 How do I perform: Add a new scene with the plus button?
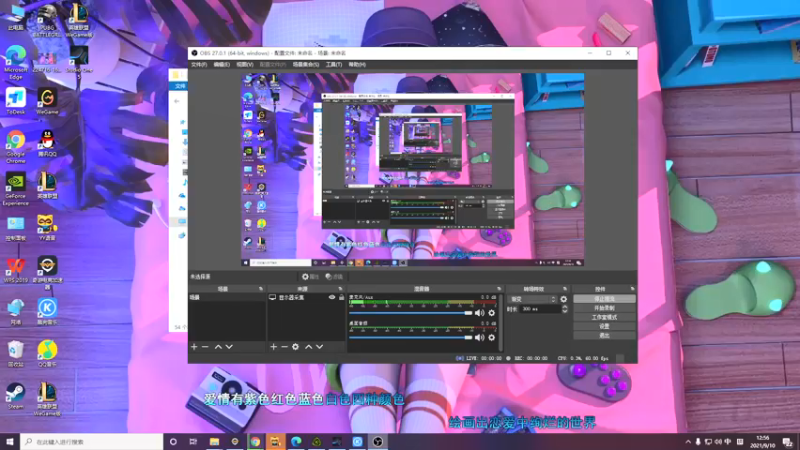tap(194, 347)
